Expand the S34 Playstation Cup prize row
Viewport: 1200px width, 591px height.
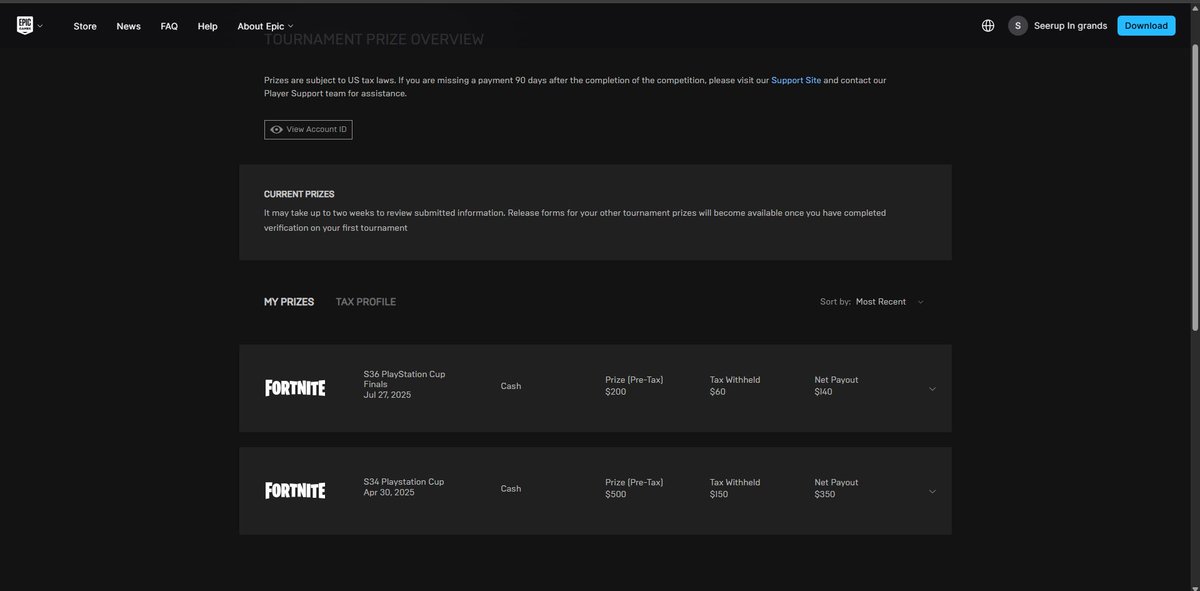coord(932,491)
